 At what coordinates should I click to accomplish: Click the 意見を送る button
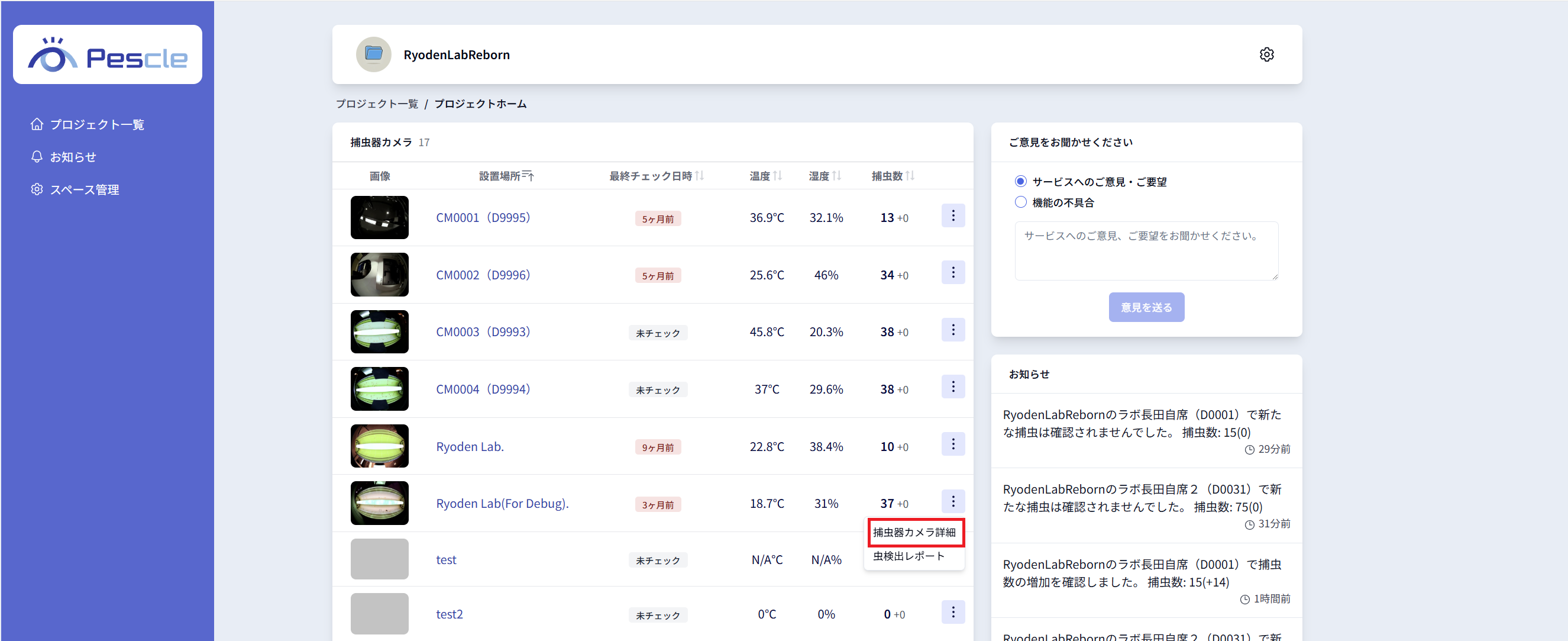[x=1146, y=308]
